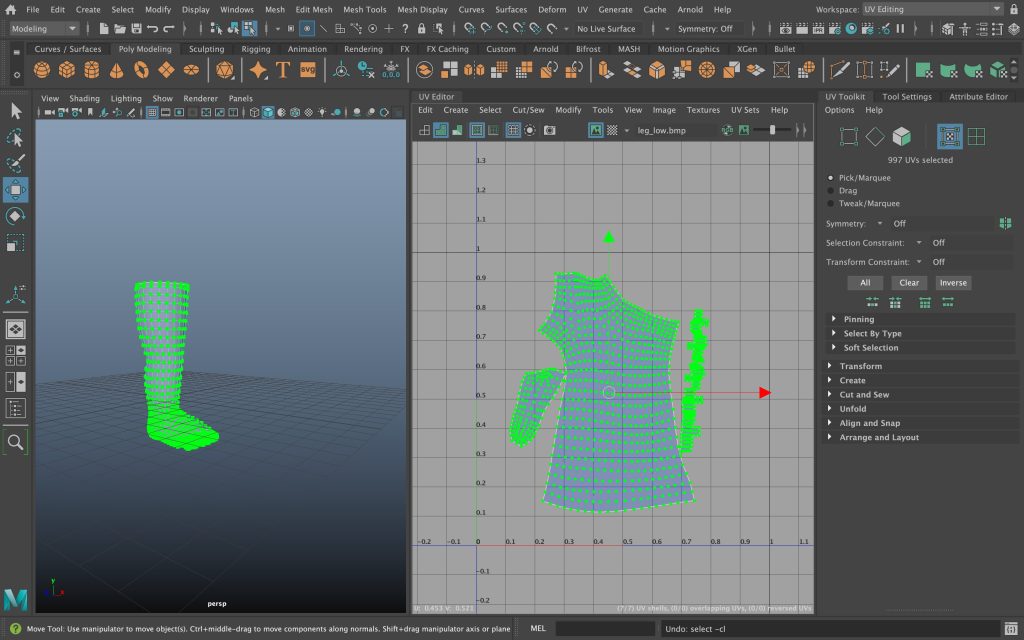Toggle checker map display in UV Editor

pyautogui.click(x=612, y=131)
